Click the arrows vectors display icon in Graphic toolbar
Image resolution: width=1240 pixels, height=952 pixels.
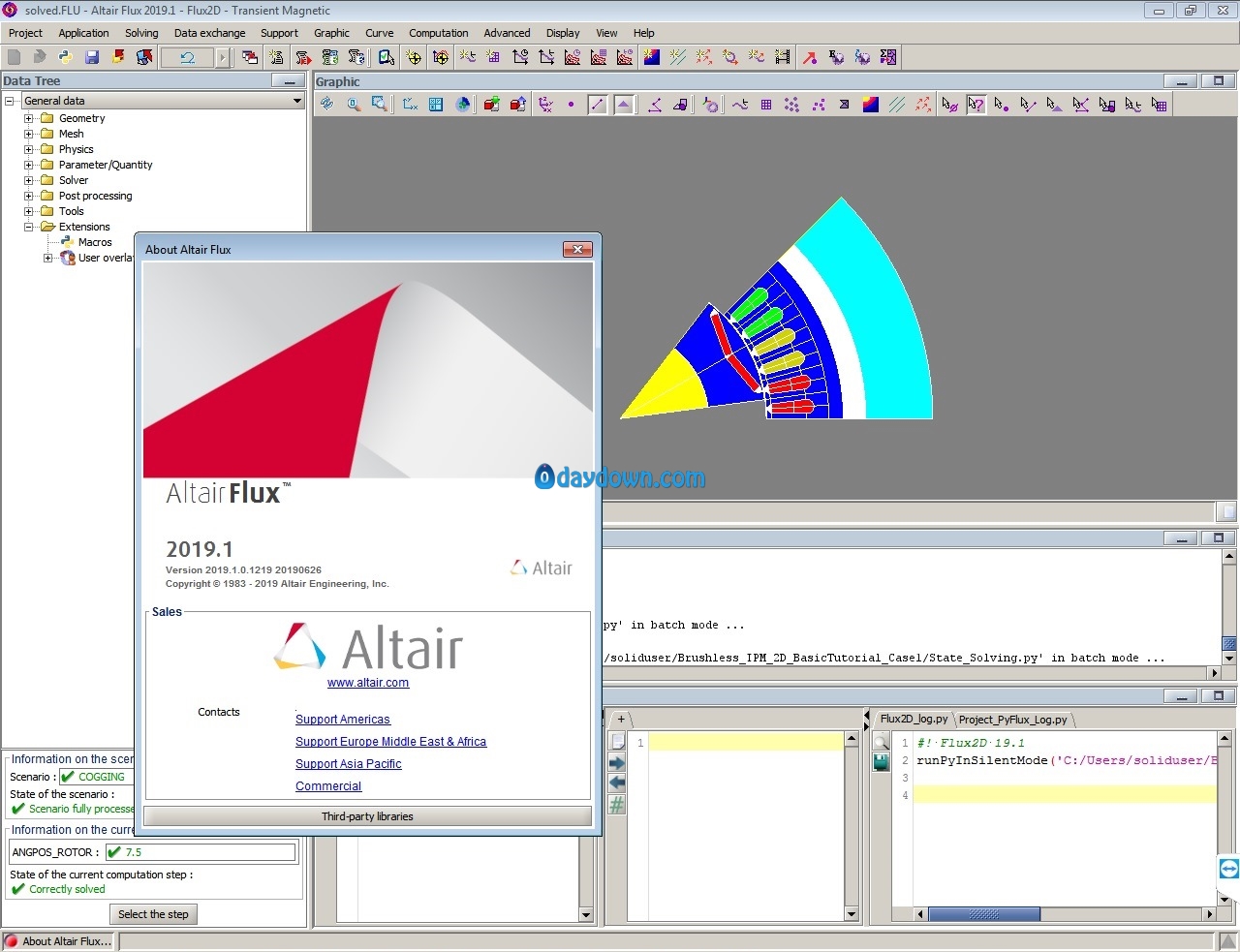[x=923, y=105]
